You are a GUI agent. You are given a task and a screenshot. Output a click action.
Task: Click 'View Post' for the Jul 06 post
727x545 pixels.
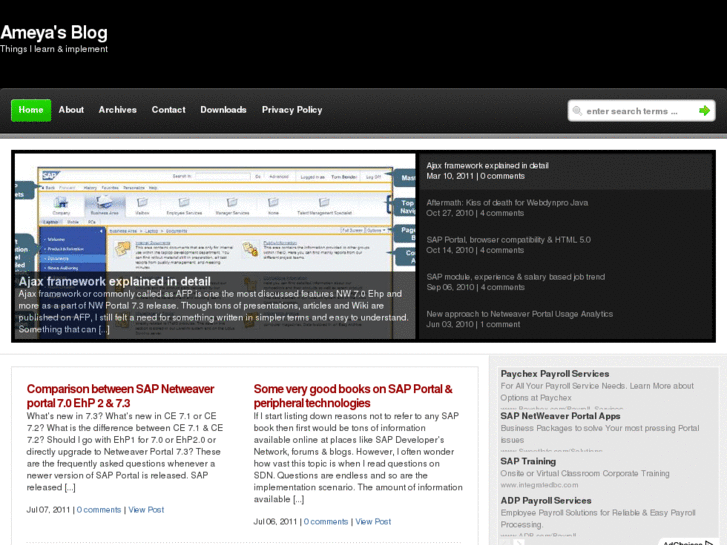coord(373,522)
